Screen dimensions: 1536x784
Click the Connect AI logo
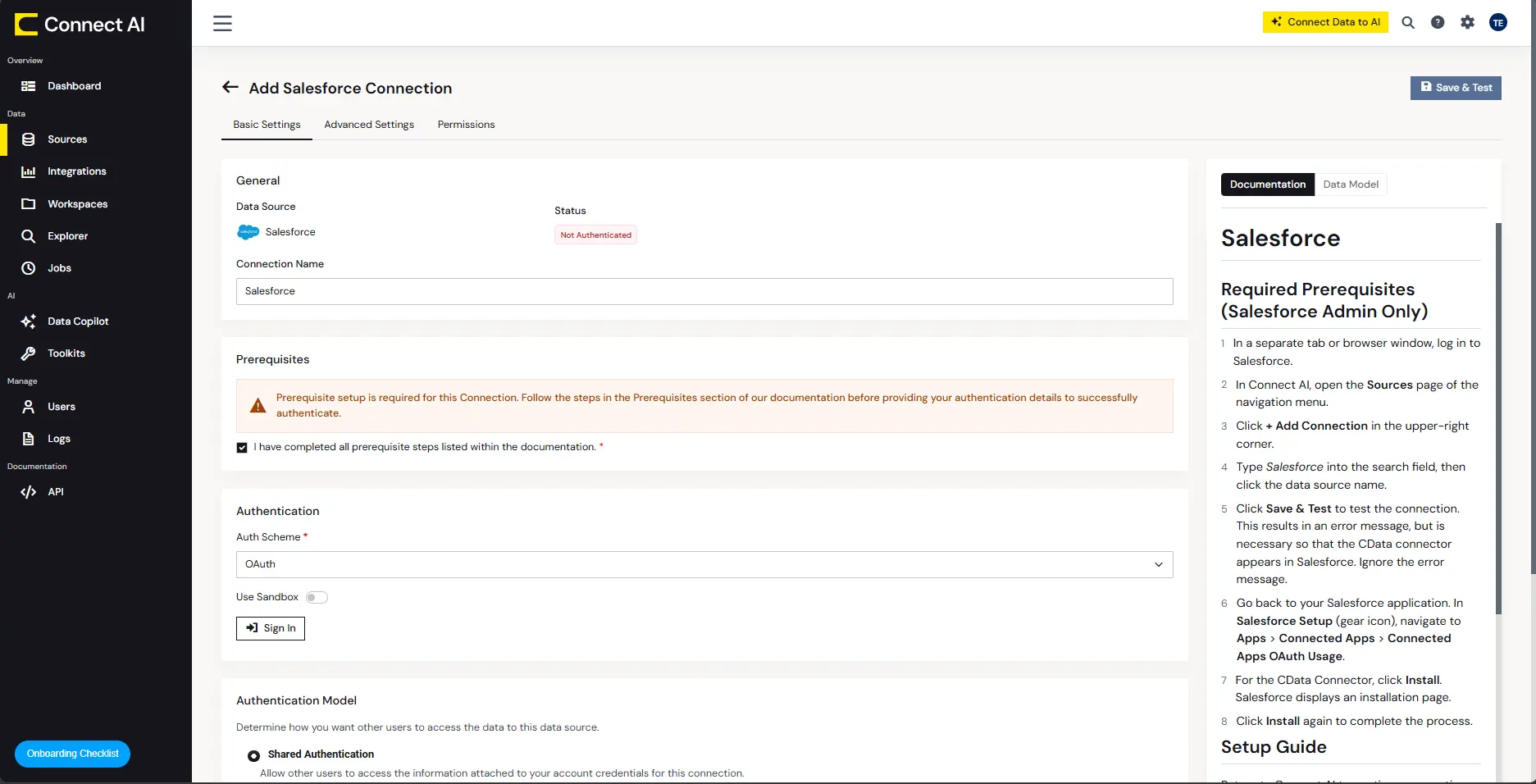80,25
